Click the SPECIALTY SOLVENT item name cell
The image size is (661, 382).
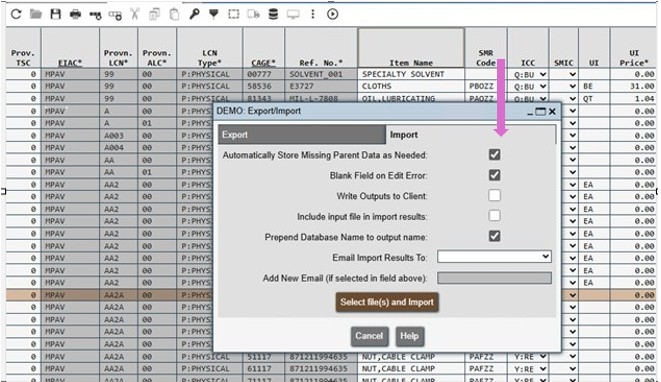[x=411, y=74]
